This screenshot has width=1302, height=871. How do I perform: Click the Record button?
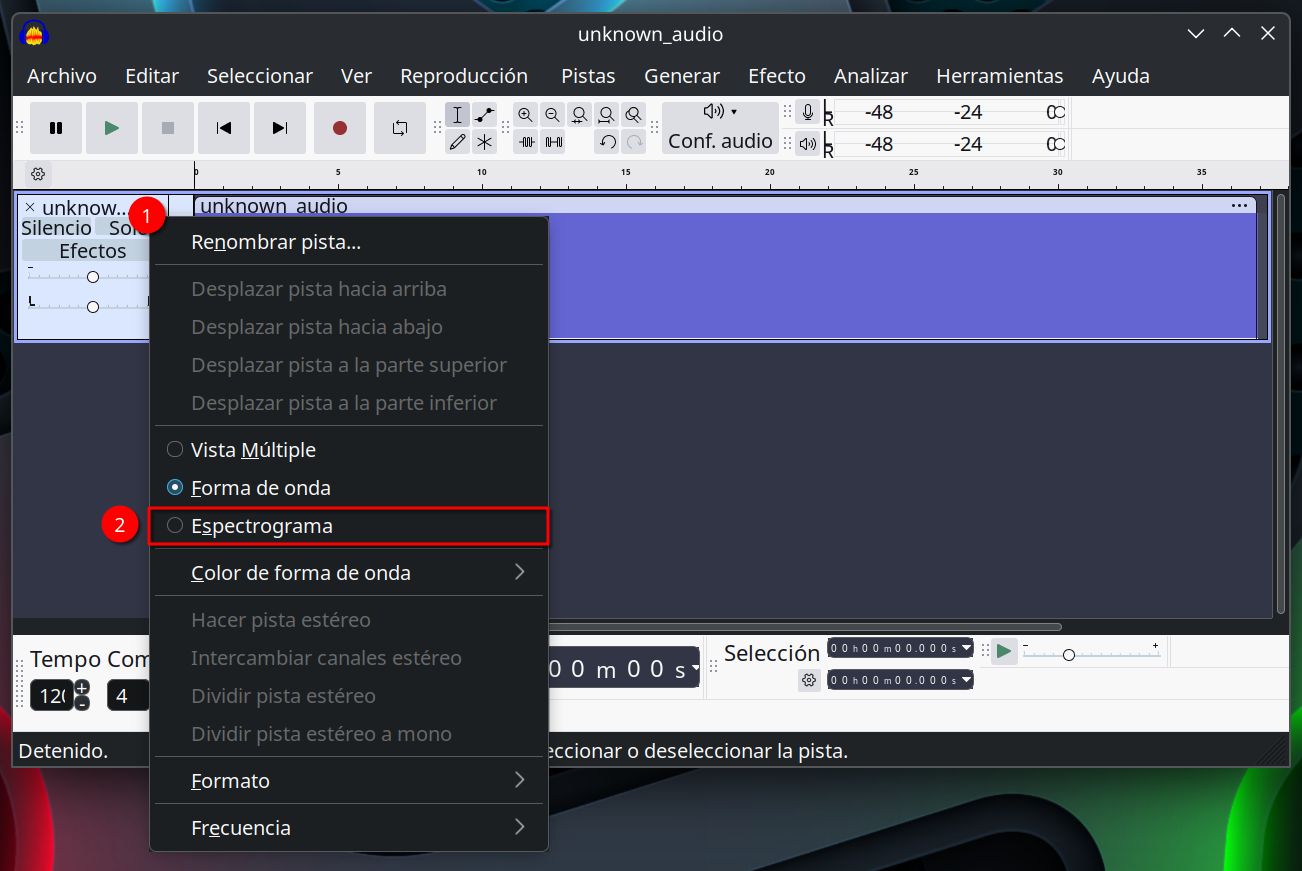click(x=340, y=128)
